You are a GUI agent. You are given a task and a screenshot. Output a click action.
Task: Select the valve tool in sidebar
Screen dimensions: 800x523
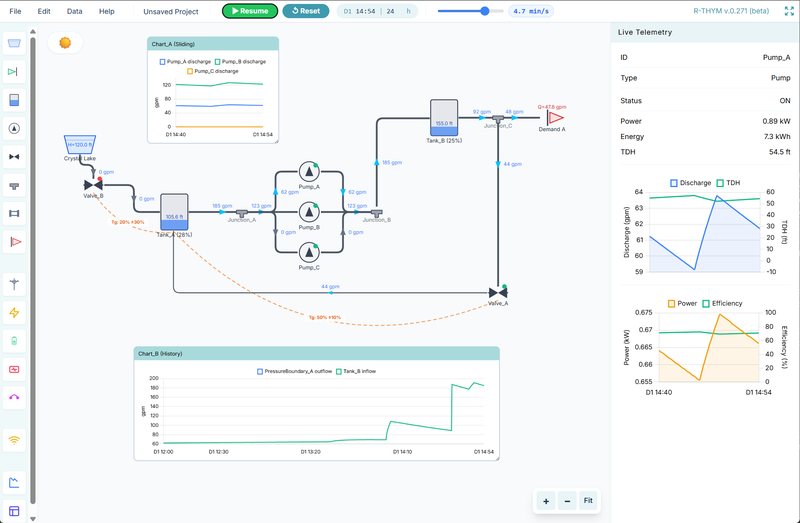click(14, 157)
